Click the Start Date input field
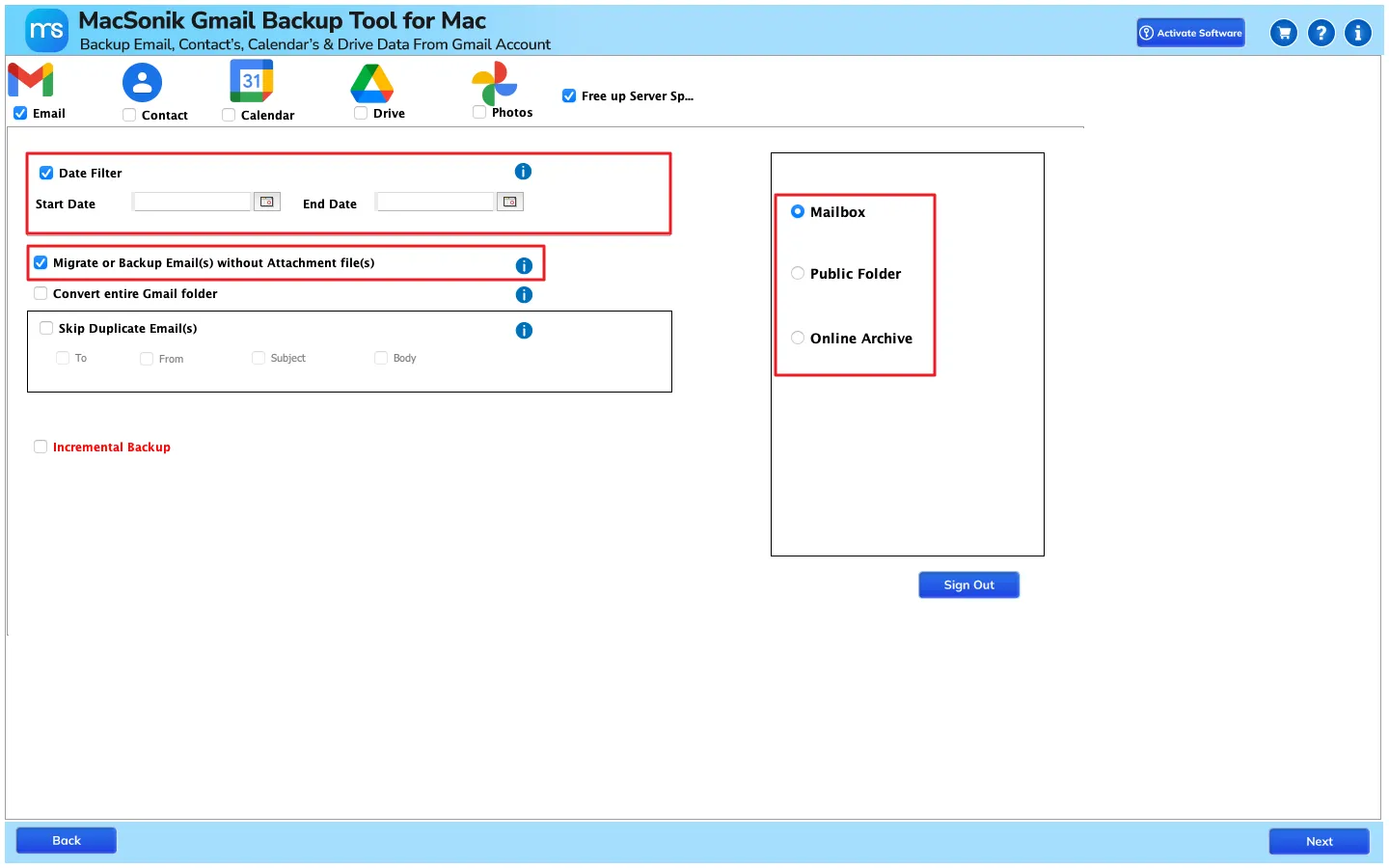 pyautogui.click(x=192, y=202)
